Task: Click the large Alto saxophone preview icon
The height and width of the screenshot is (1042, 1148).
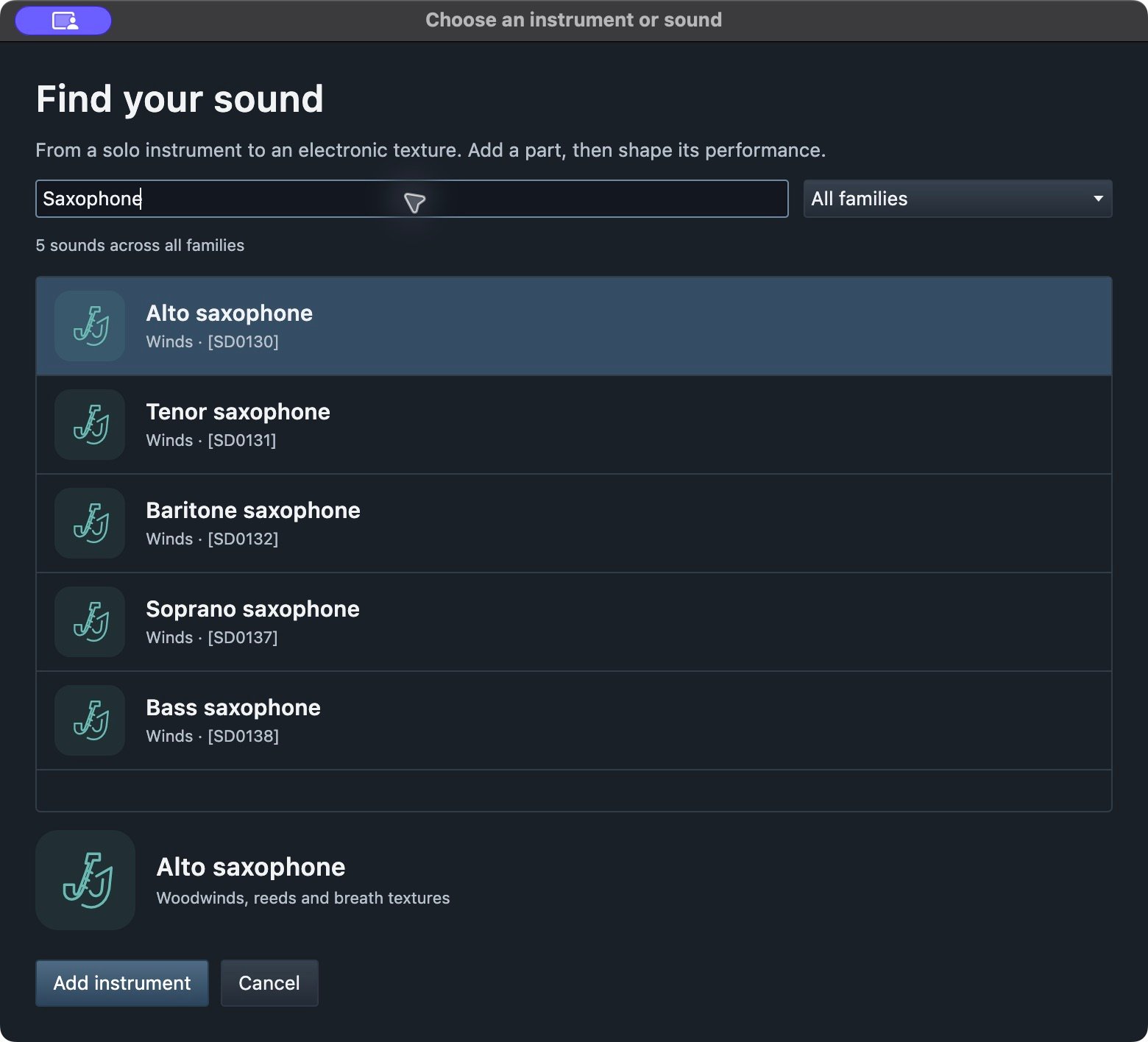Action: pos(85,880)
